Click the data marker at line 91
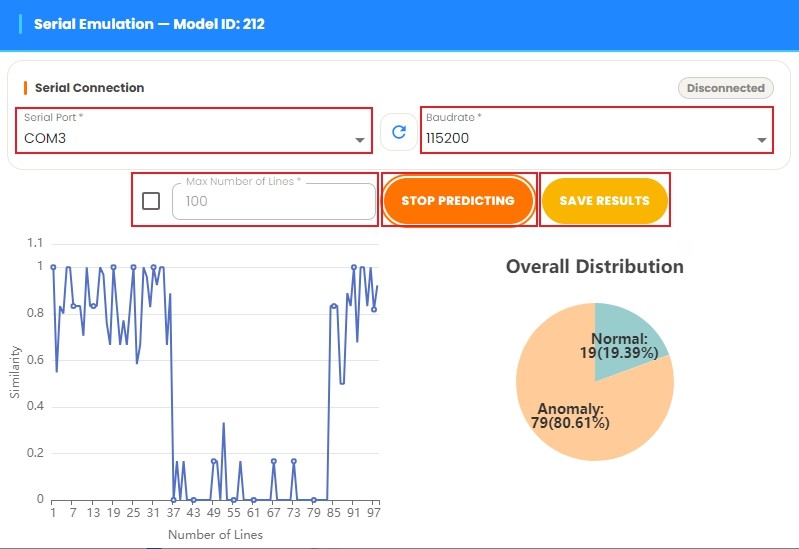This screenshot has height=549, width=799. click(354, 267)
